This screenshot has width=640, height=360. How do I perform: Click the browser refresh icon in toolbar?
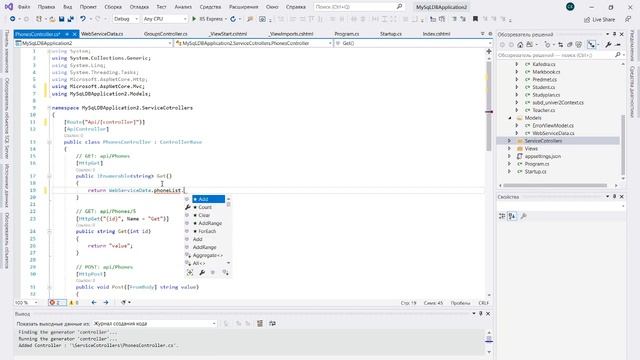coord(233,19)
